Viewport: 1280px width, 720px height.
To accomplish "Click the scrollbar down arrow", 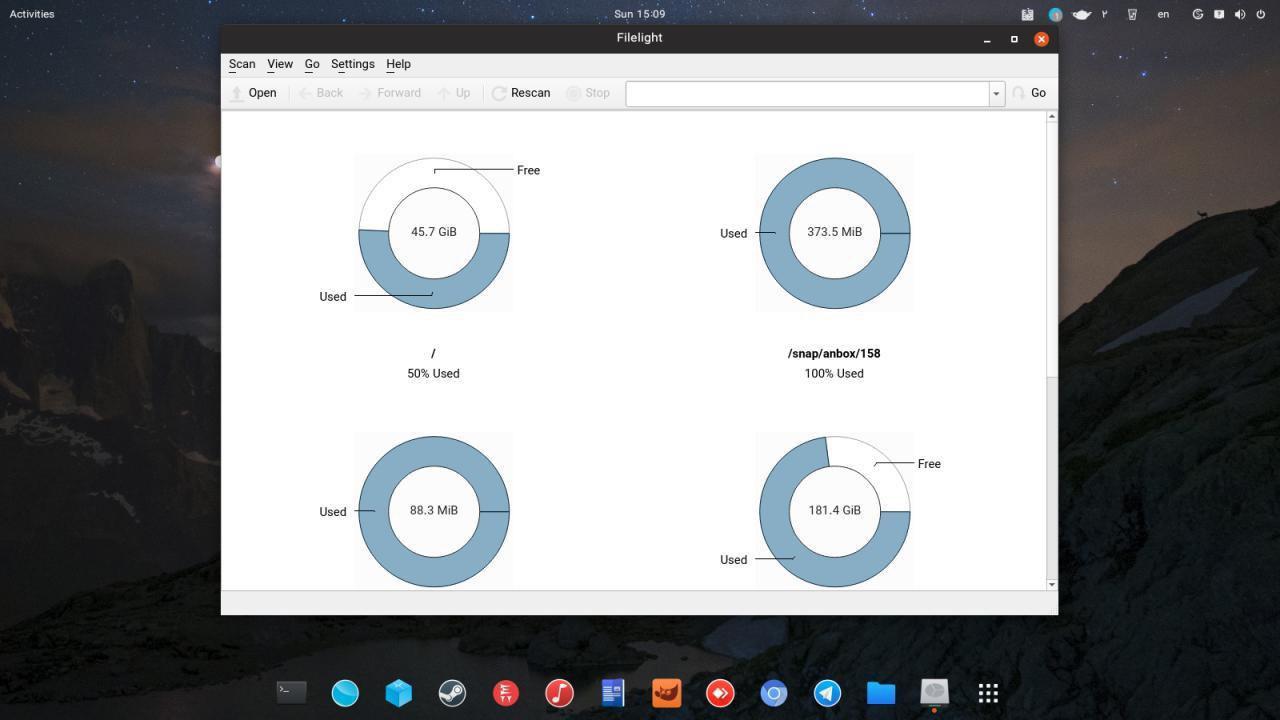I will (1051, 584).
